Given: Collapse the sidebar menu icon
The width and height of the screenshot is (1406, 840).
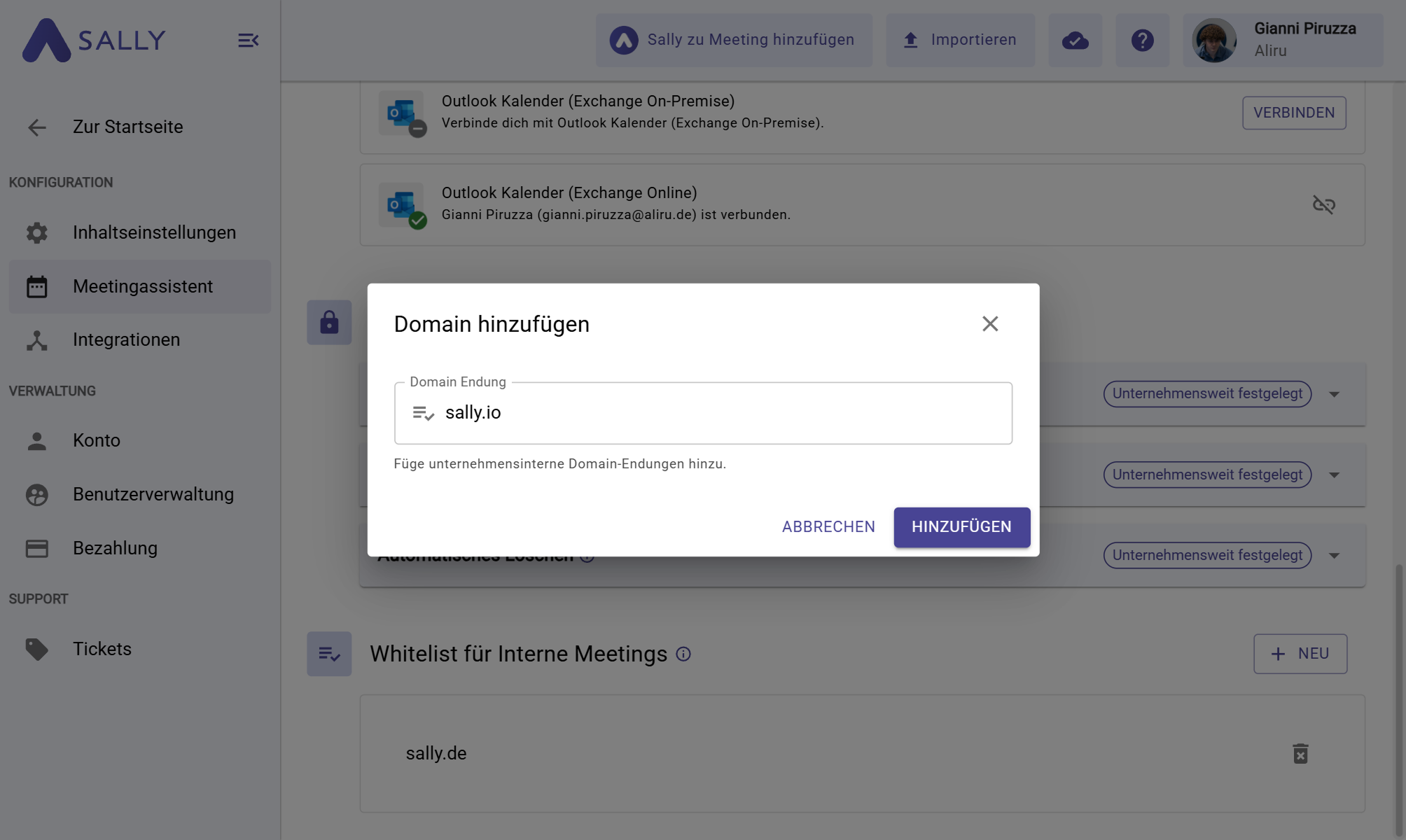Looking at the screenshot, I should (x=248, y=41).
